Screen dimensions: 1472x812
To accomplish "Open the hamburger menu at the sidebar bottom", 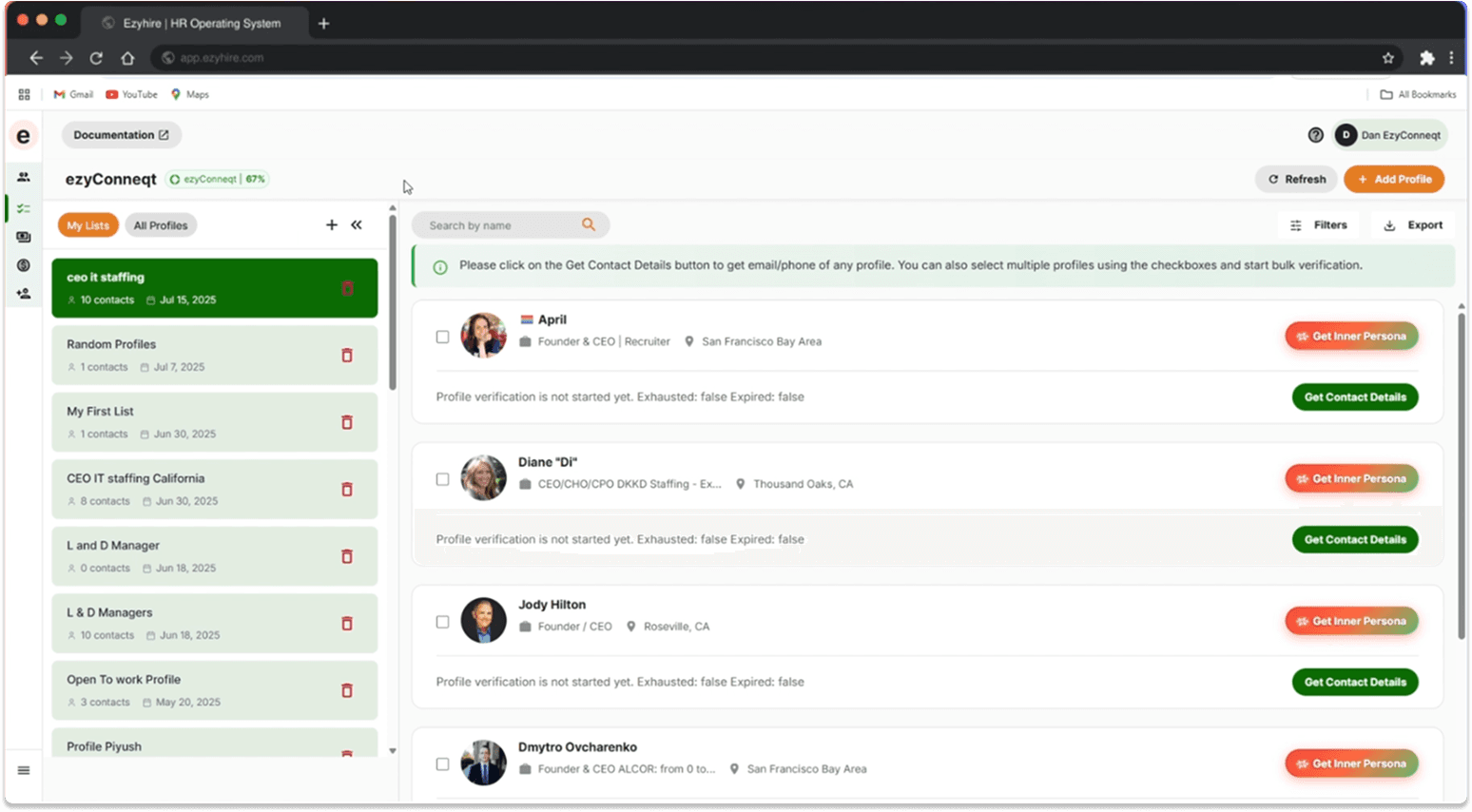I will click(24, 770).
